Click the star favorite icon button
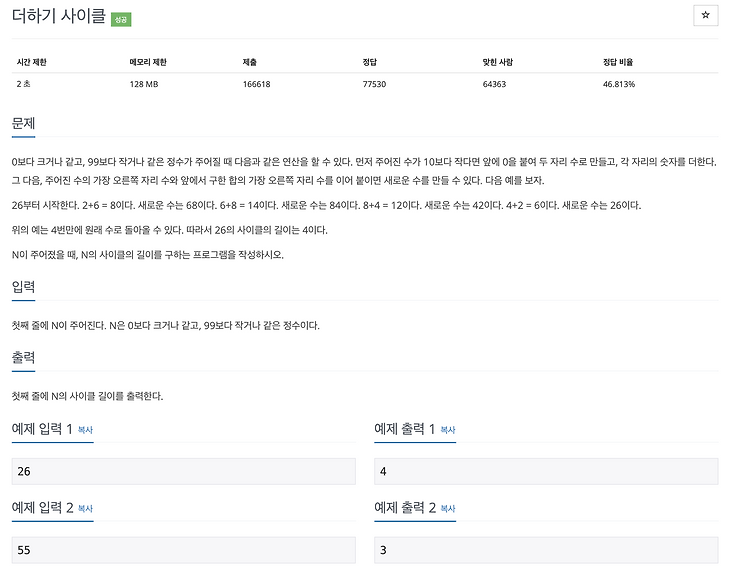This screenshot has width=750, height=569. (705, 15)
